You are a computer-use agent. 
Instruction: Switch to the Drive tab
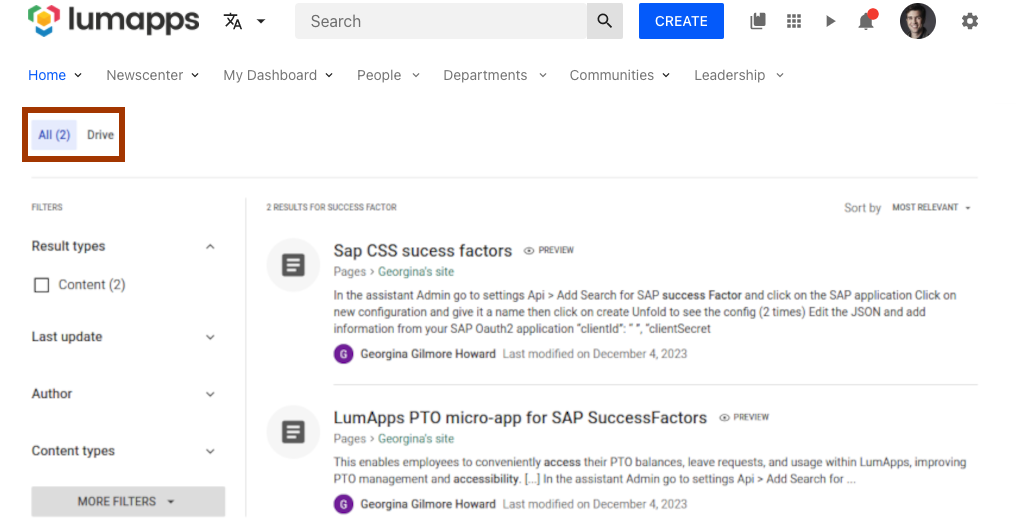100,135
